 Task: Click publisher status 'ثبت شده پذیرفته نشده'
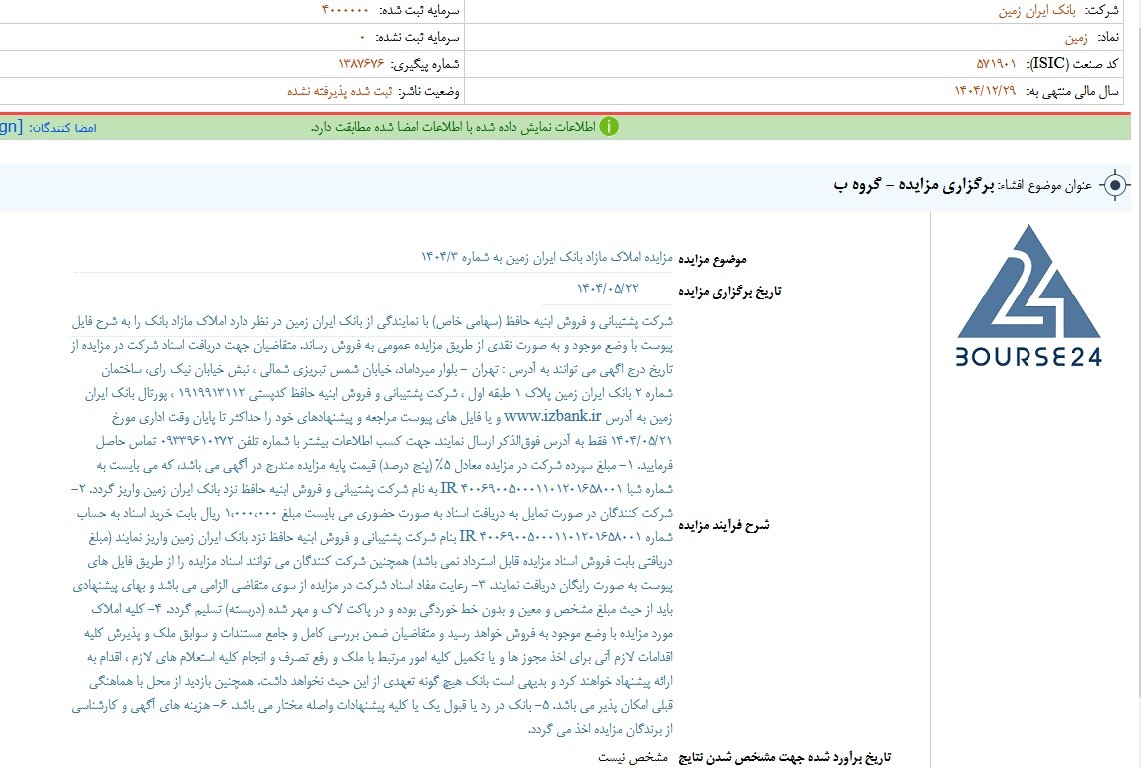[339, 91]
